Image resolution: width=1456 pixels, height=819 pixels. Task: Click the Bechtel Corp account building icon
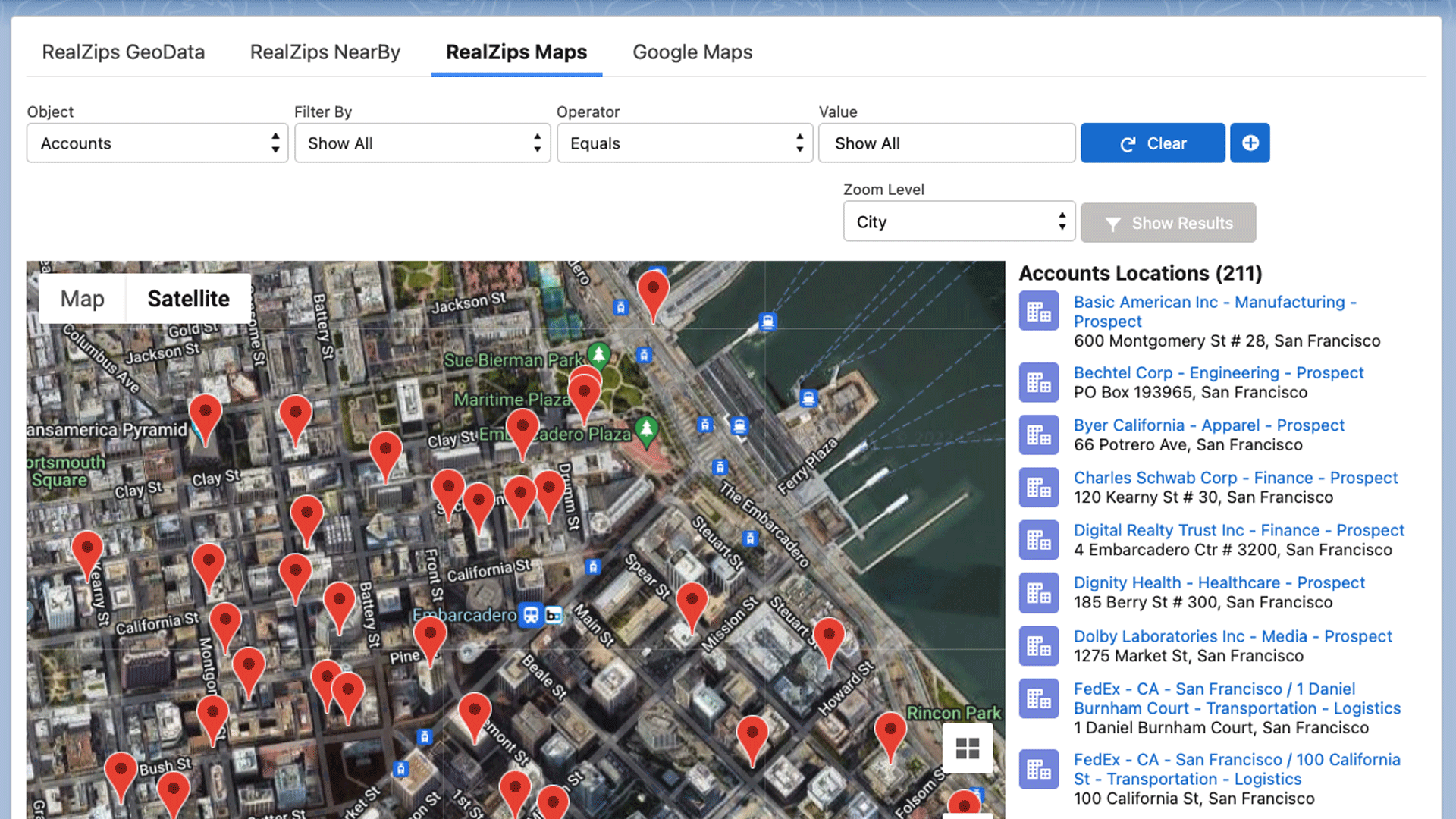pos(1039,382)
